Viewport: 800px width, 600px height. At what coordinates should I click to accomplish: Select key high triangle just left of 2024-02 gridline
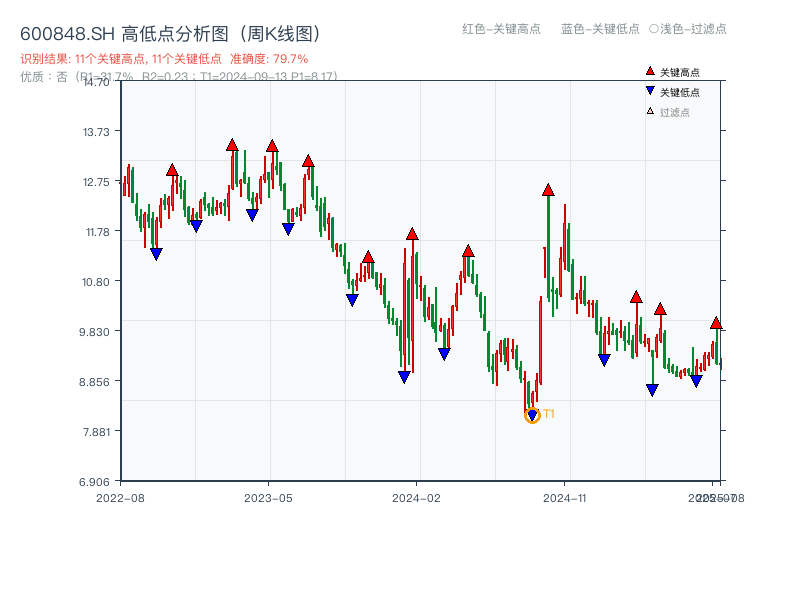(x=412, y=234)
